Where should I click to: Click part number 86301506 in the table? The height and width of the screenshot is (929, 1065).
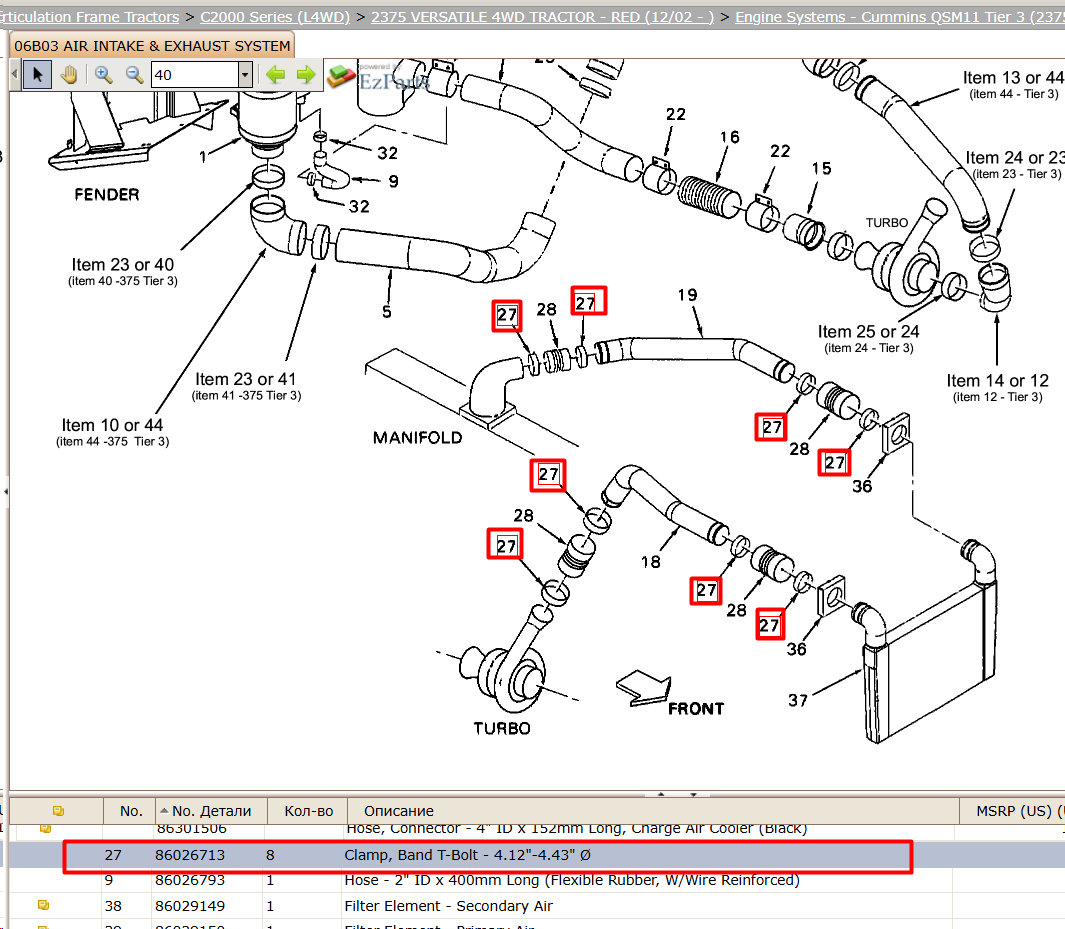192,829
